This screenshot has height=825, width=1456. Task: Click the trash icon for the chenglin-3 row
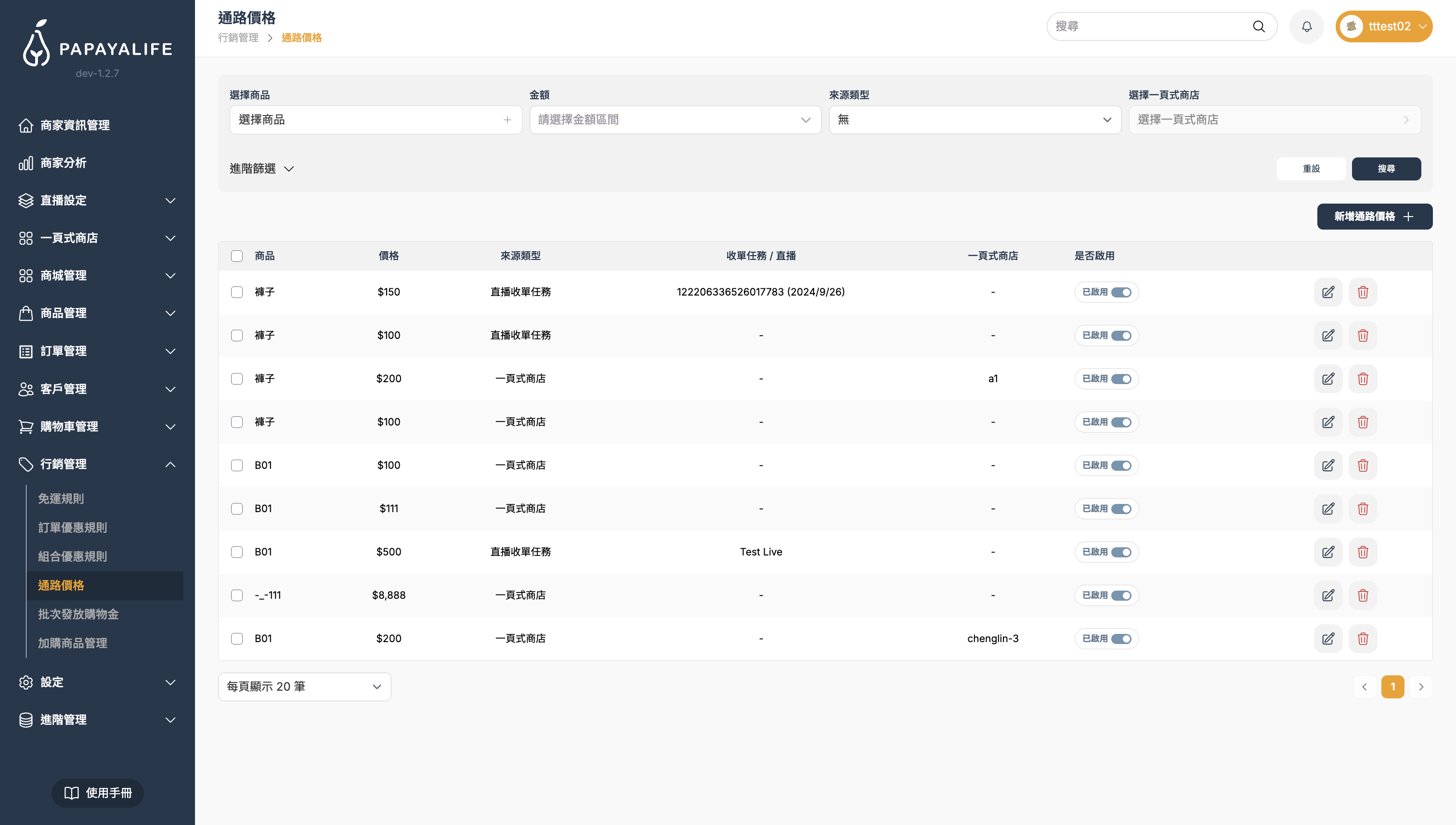pos(1363,639)
